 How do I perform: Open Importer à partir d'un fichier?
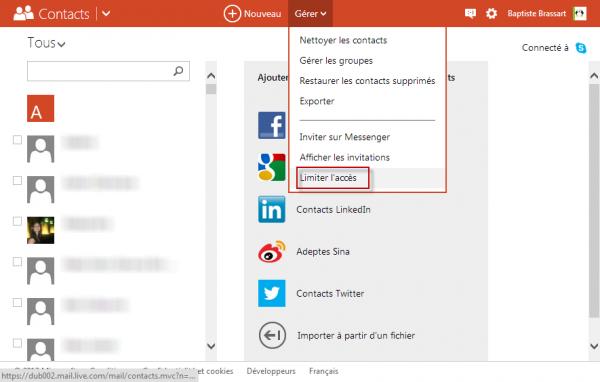pyautogui.click(x=356, y=336)
